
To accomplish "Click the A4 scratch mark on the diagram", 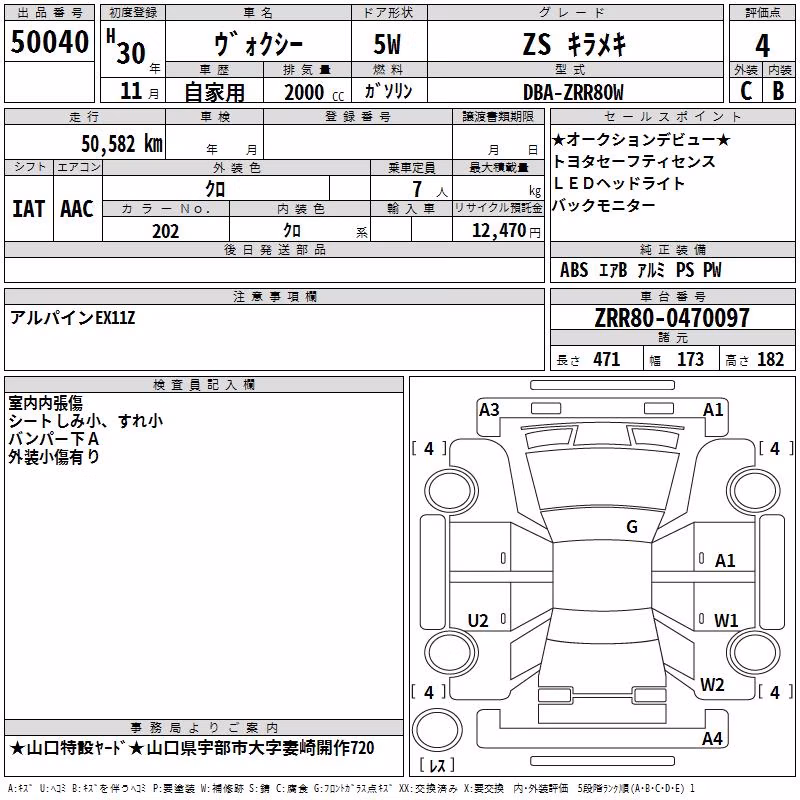I will point(712,738).
